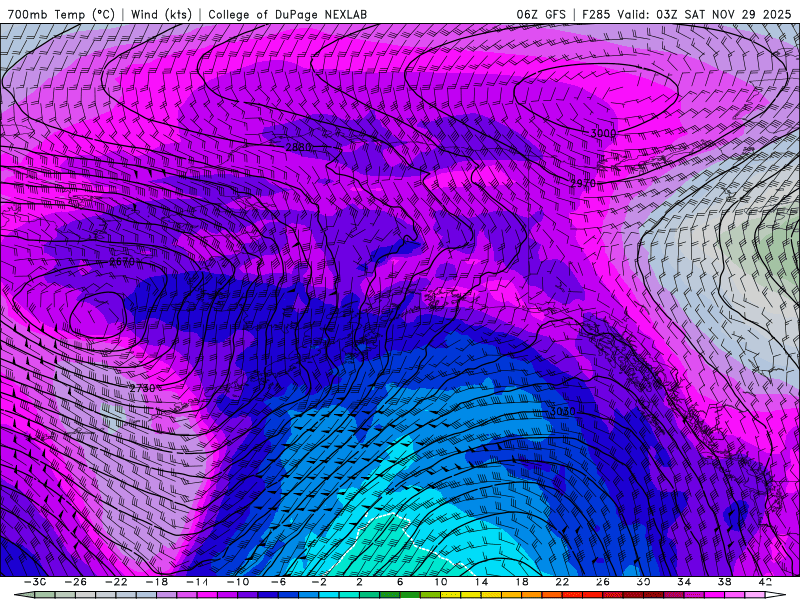Click the 2970 height contour label
This screenshot has width=800, height=600.
coord(583,183)
